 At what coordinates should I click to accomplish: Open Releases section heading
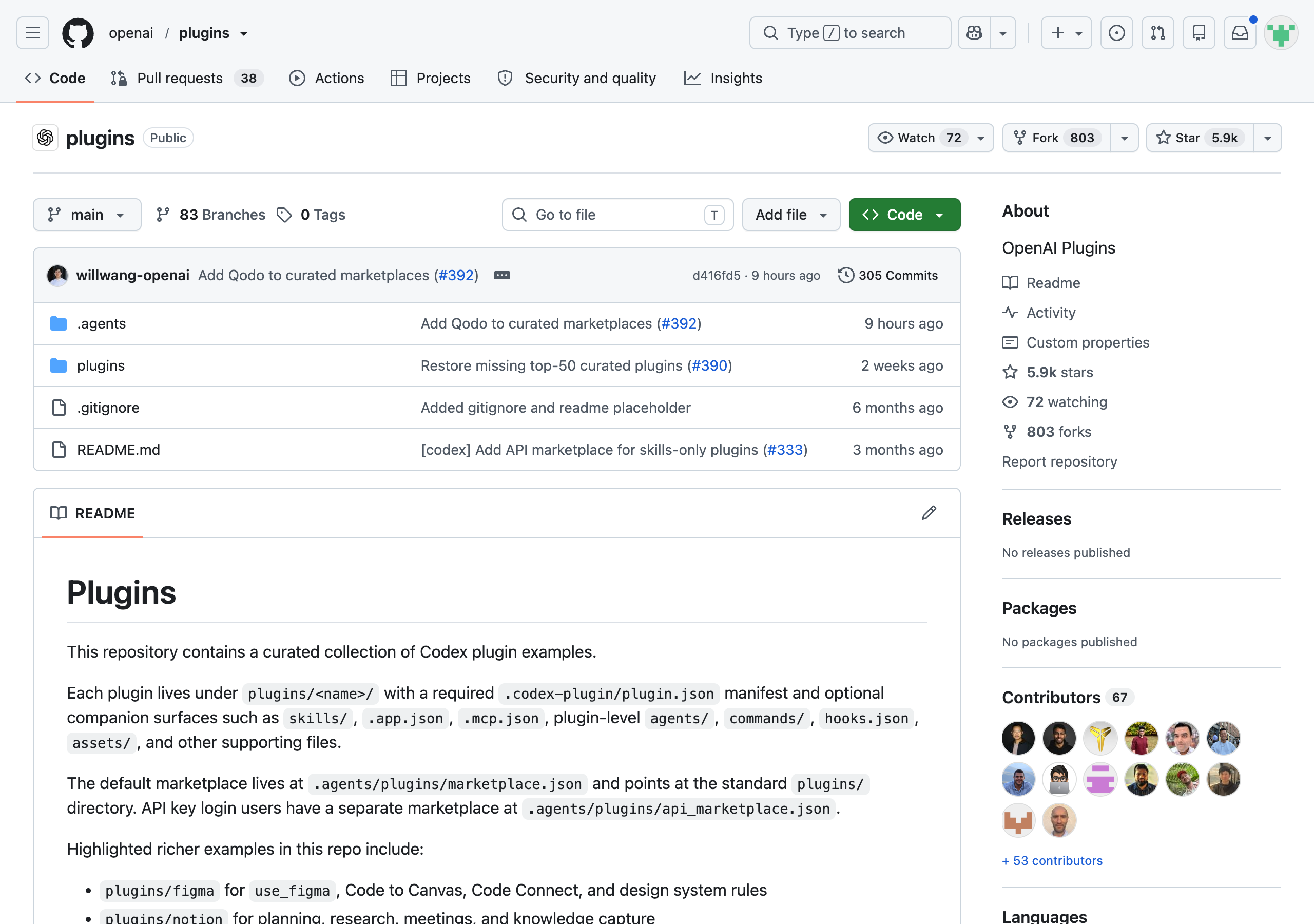(x=1036, y=518)
